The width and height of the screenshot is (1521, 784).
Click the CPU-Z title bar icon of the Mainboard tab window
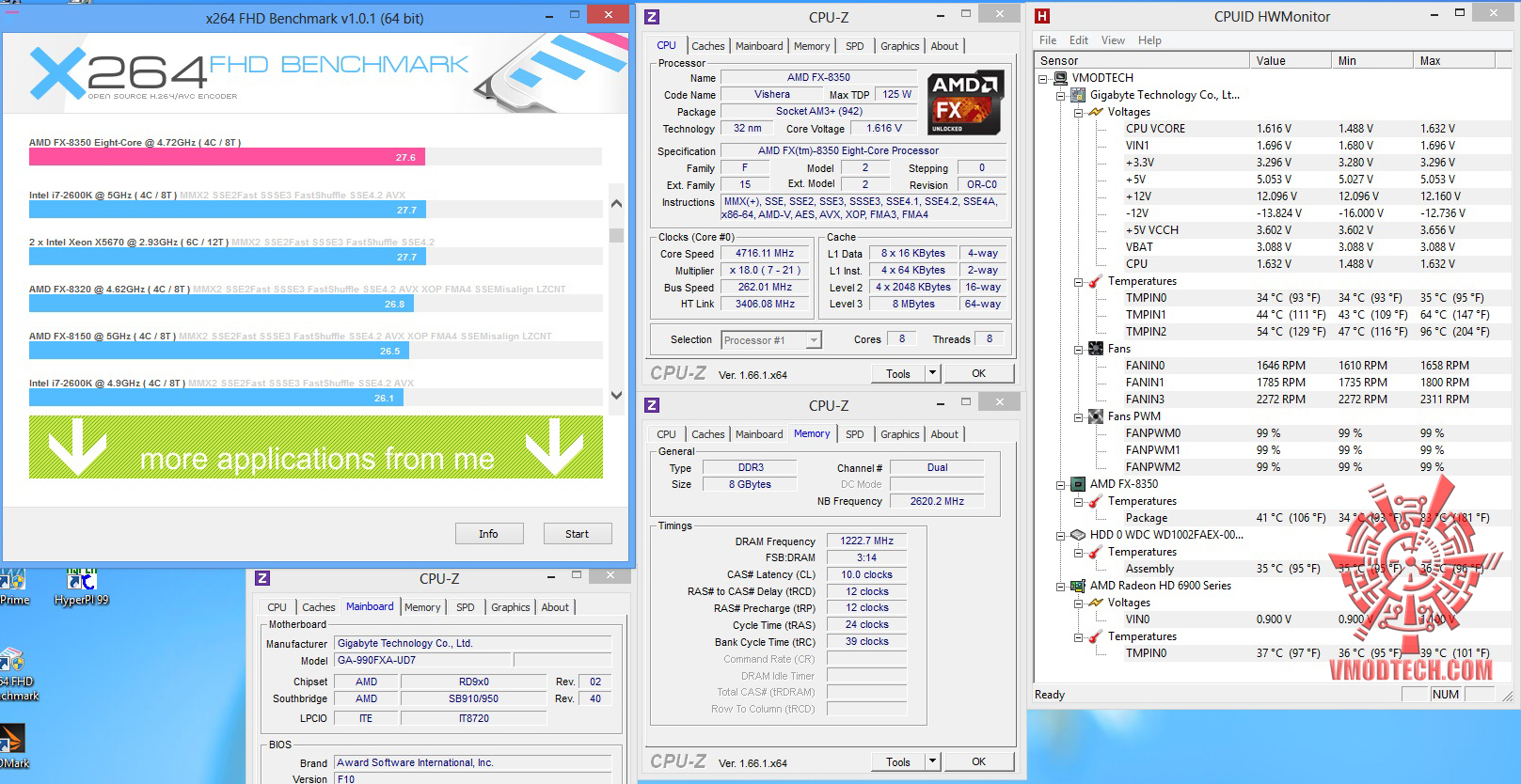pyautogui.click(x=262, y=578)
